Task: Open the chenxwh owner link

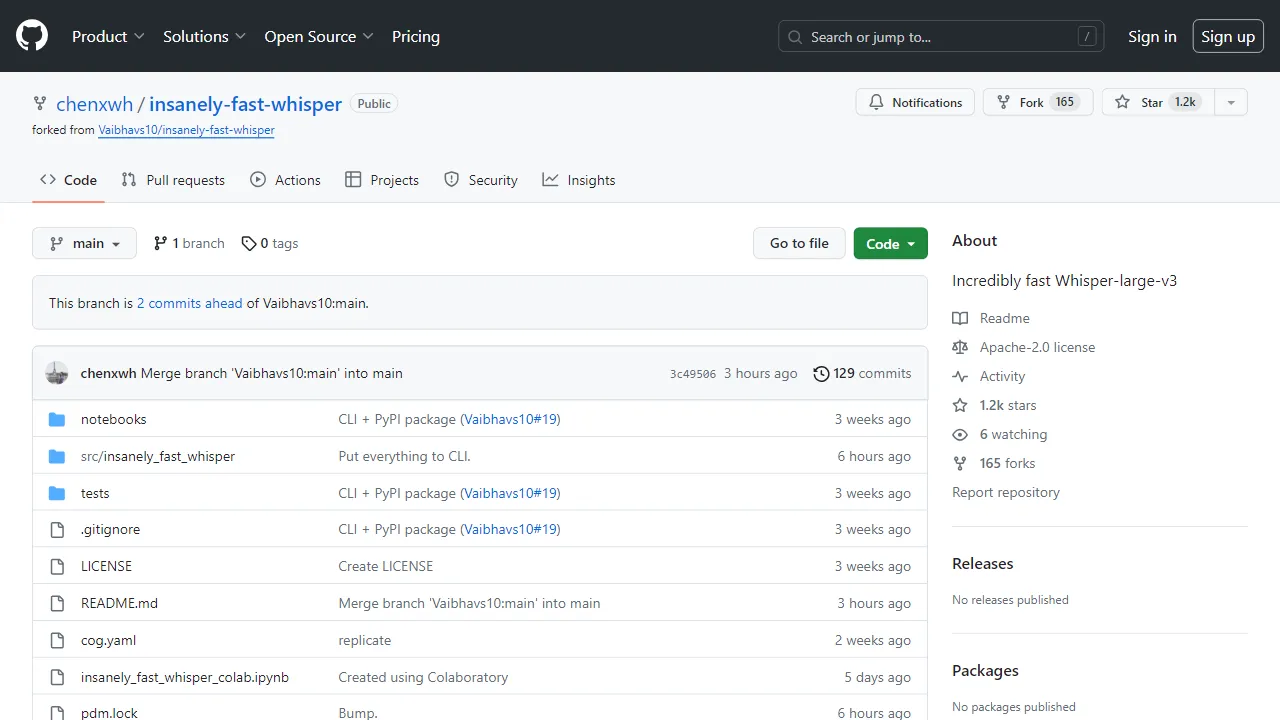Action: tap(95, 104)
